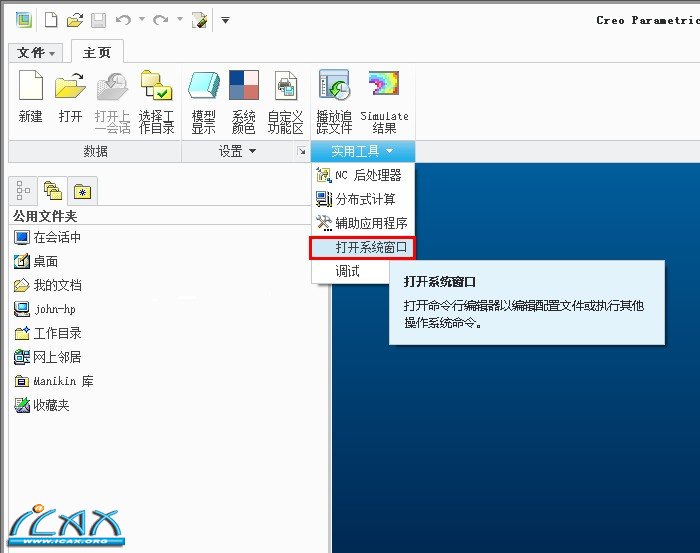Click the 设置 group dialog launcher arrow
The height and width of the screenshot is (553, 700).
click(x=302, y=151)
